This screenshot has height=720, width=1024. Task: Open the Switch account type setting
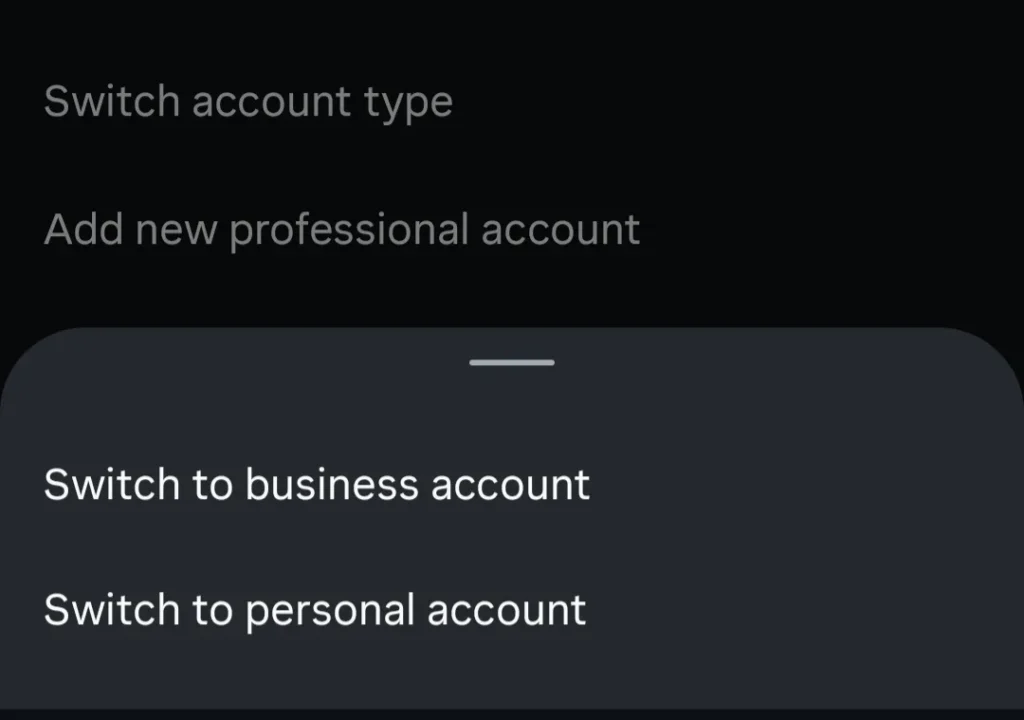(248, 100)
